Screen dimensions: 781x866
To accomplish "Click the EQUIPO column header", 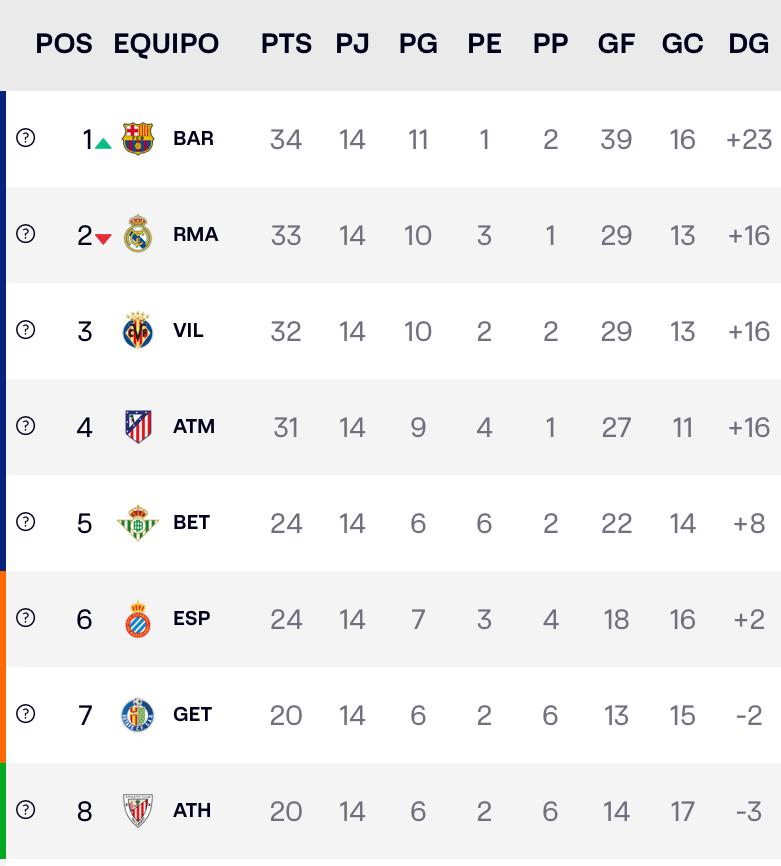I will 166,44.
